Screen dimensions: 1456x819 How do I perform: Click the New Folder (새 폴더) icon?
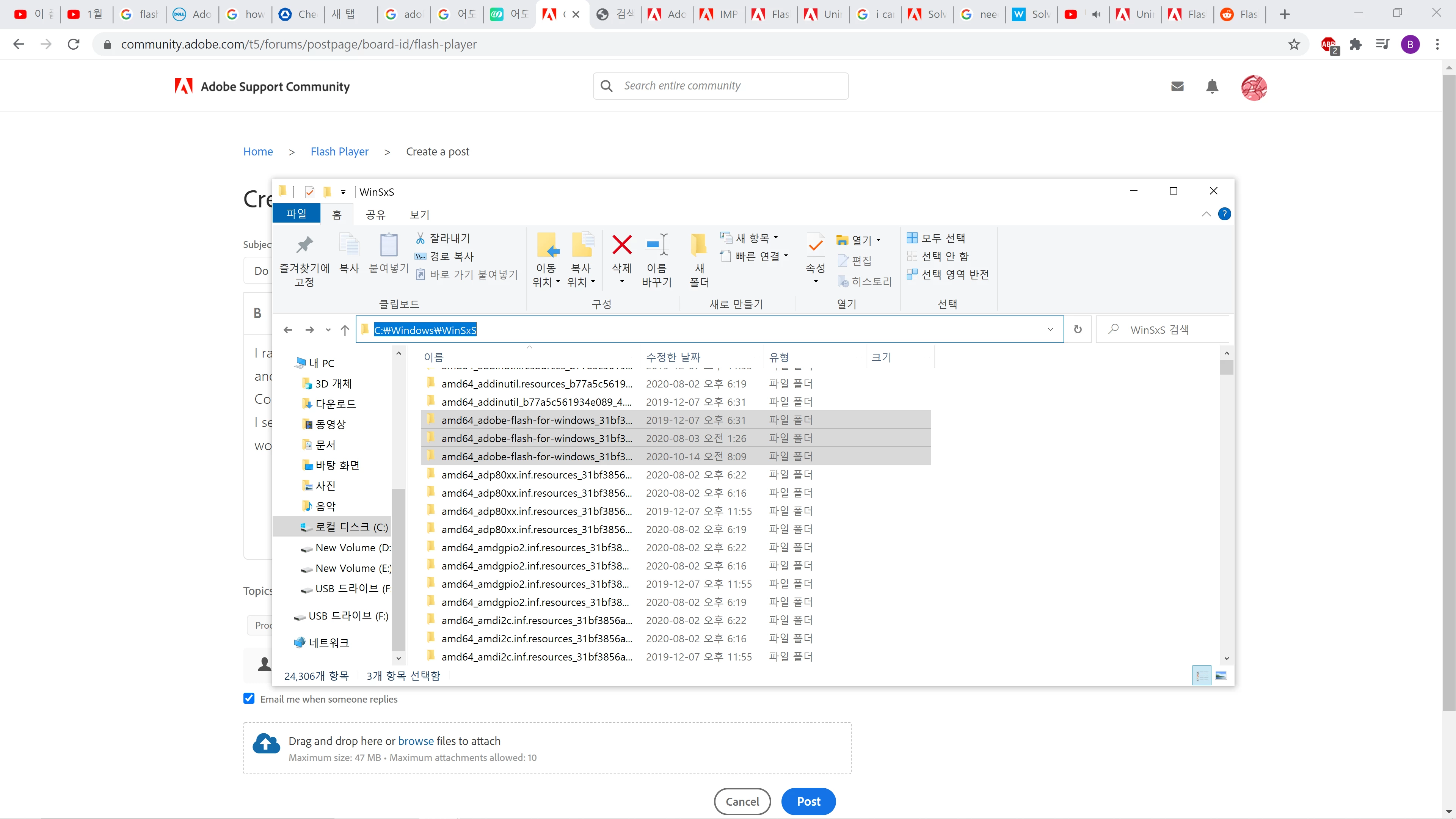pyautogui.click(x=698, y=245)
